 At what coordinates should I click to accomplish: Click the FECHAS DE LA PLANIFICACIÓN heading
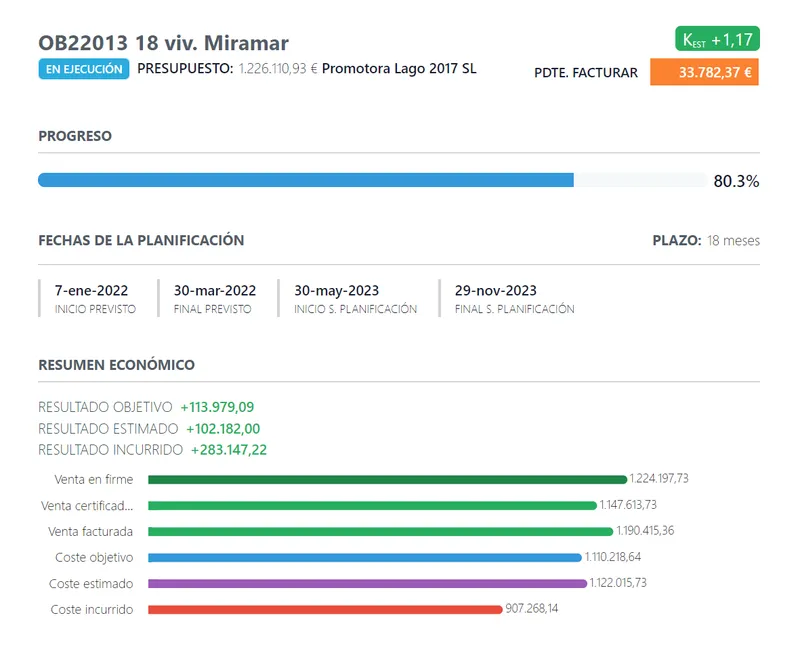[x=141, y=240]
